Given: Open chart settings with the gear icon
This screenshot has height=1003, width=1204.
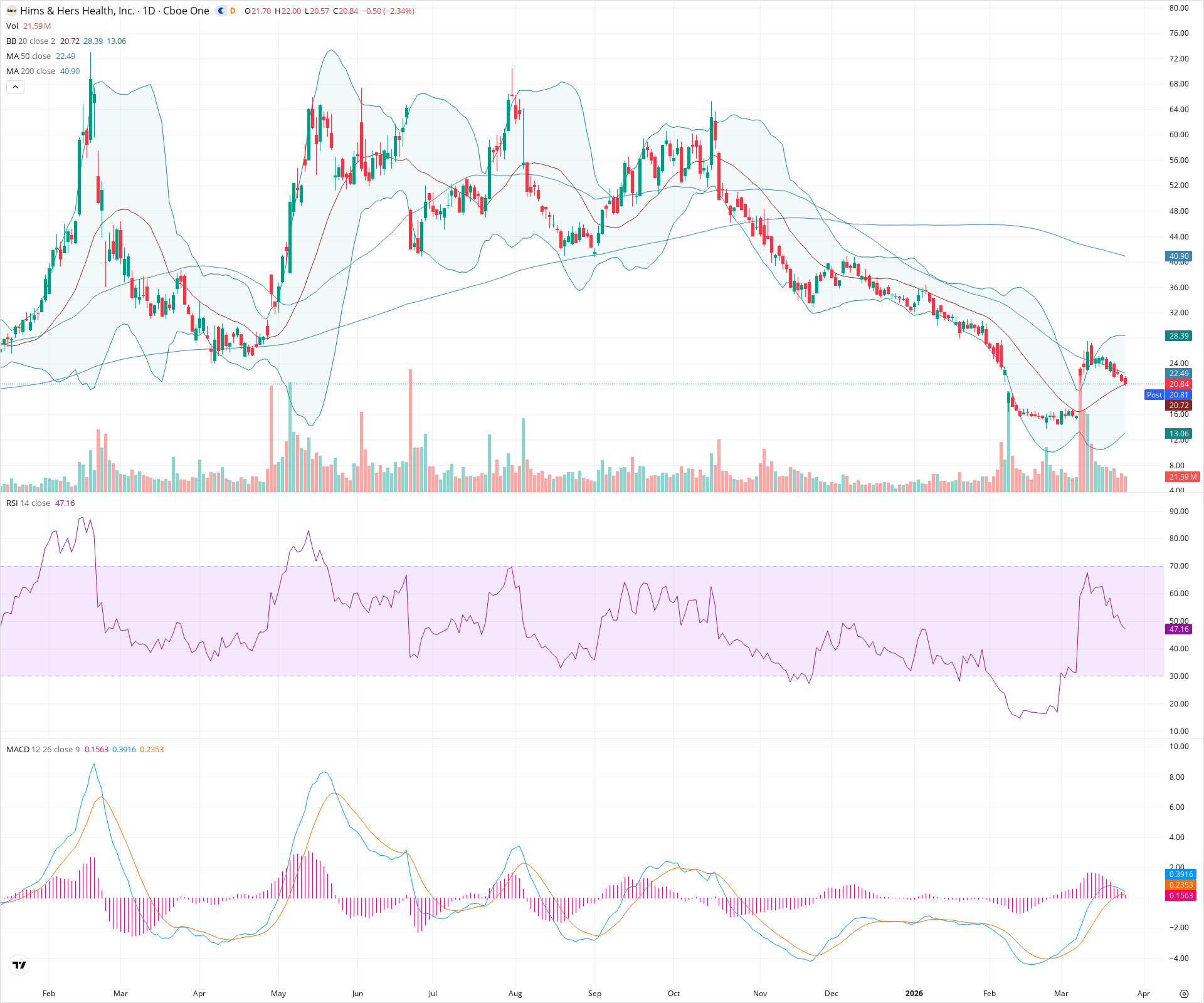Looking at the screenshot, I should (x=1185, y=994).
